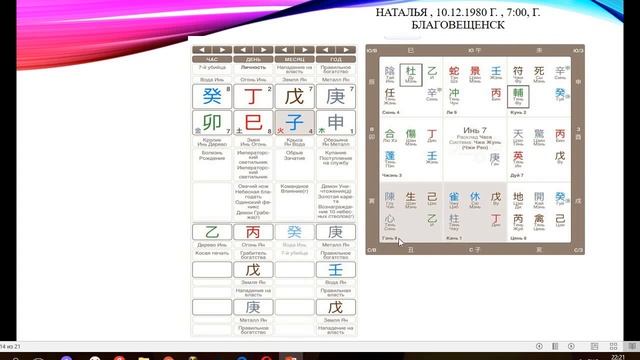
Task: Click the red 巳 day branch tile
Action: tap(253, 122)
